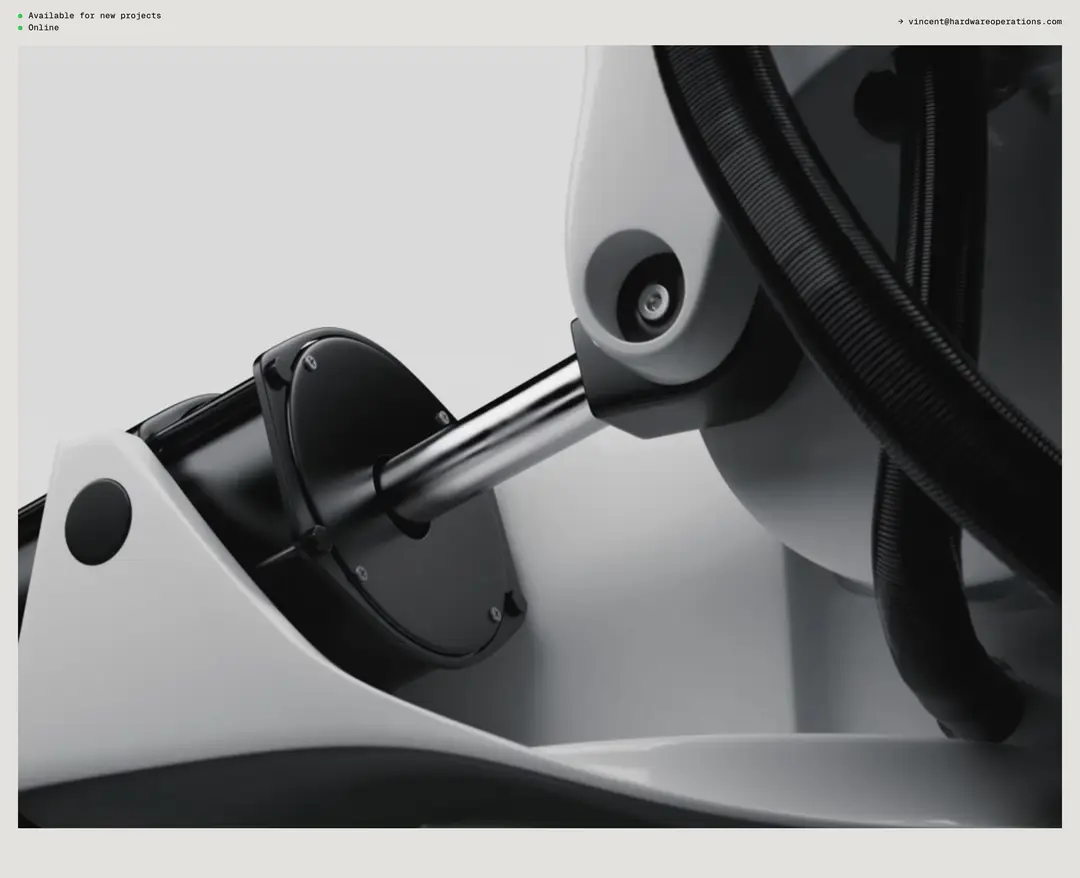
Task: Click the bottom-right screw on black cover plate
Action: click(x=495, y=613)
